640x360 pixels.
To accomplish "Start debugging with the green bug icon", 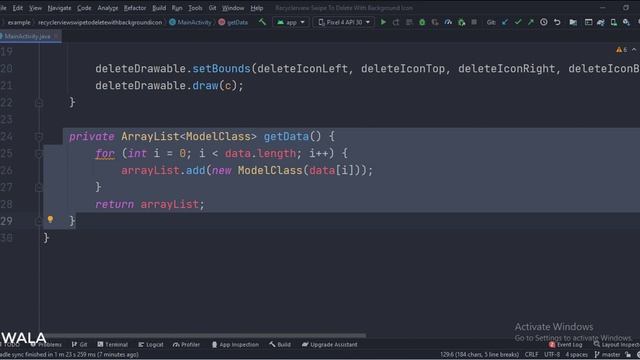I will [x=422, y=22].
